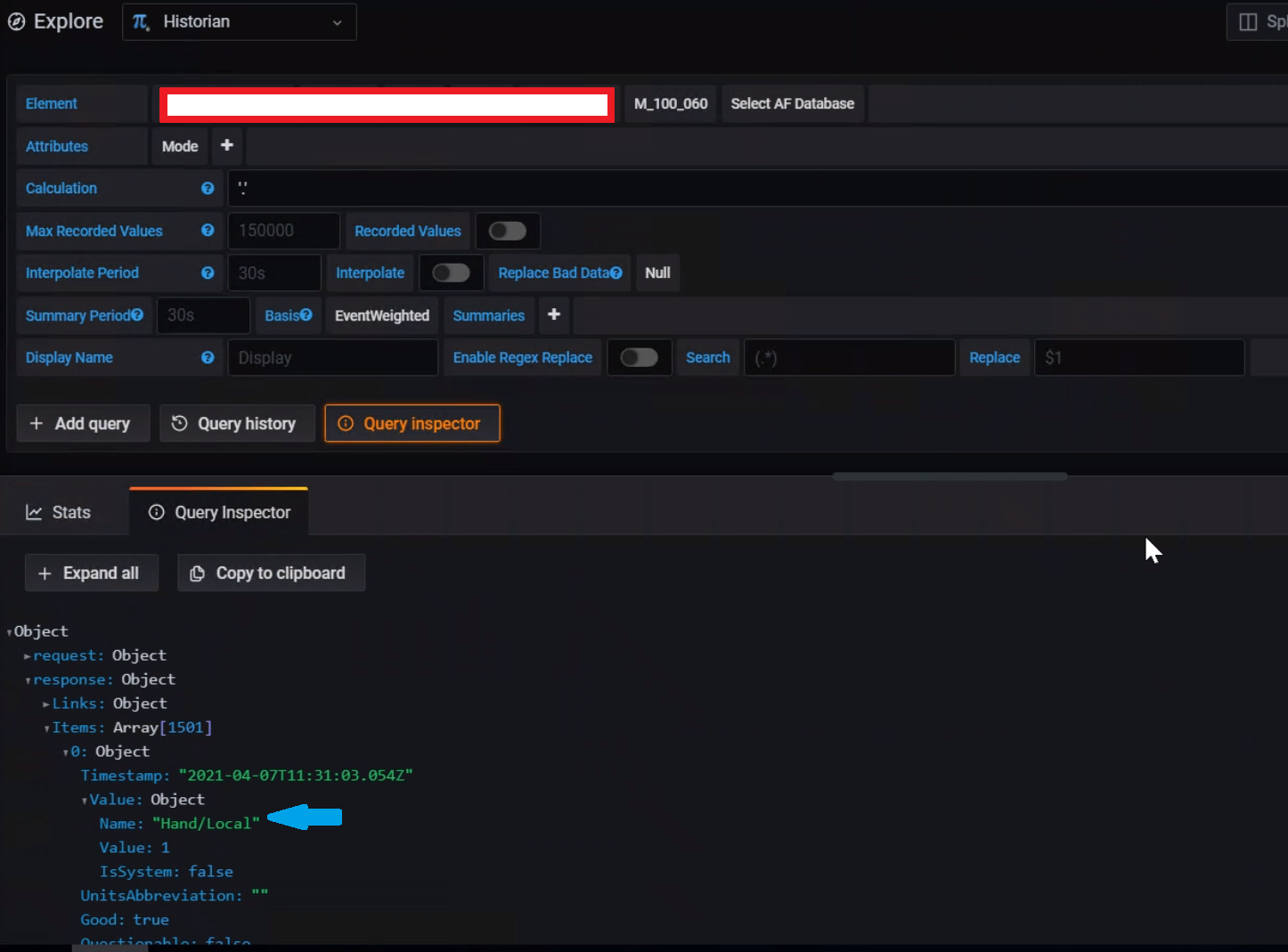Expand the request Object node
1288x952 pixels.
[x=27, y=655]
